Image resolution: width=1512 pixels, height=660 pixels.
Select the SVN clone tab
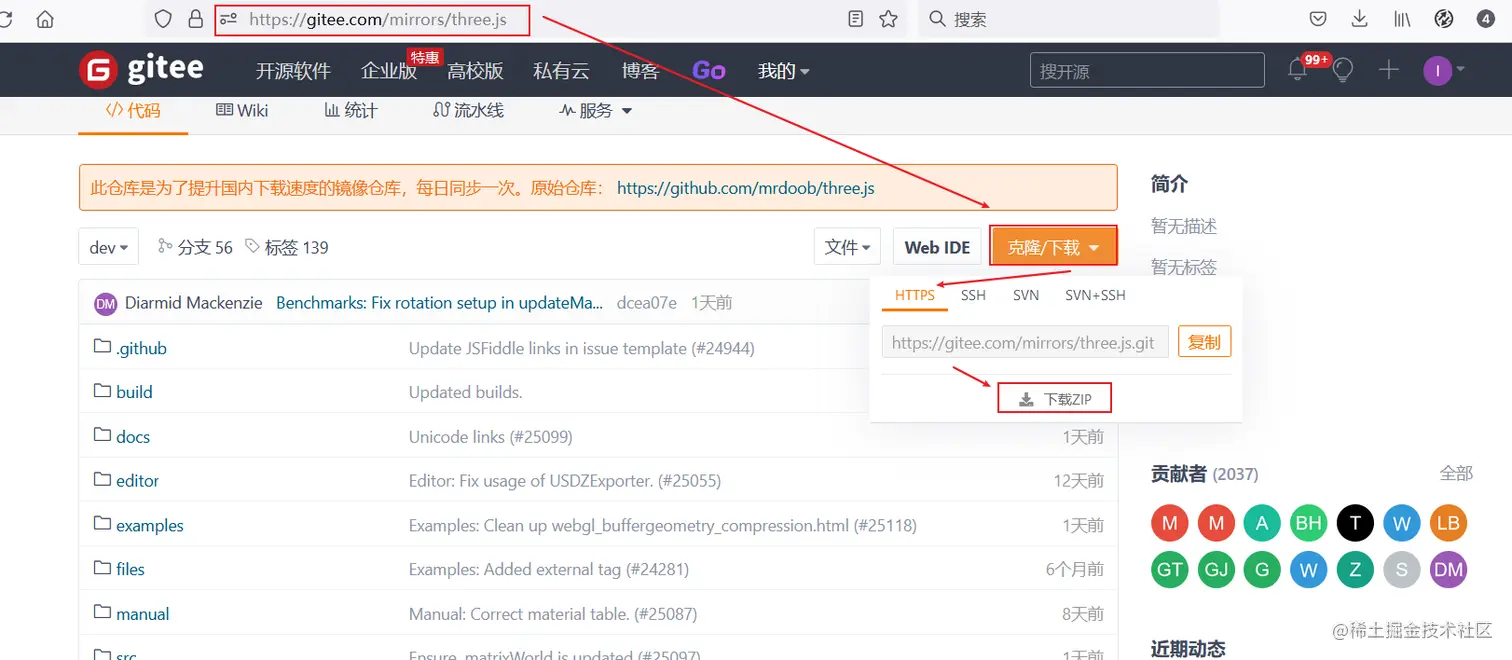1026,295
